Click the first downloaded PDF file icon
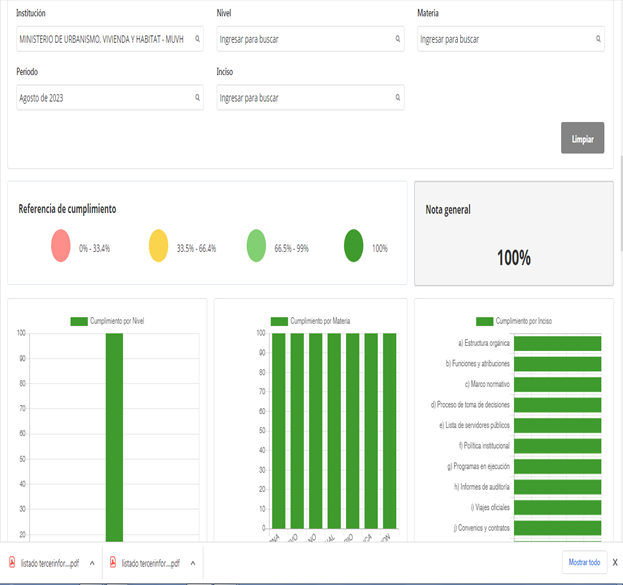The image size is (623, 585). tap(13, 563)
